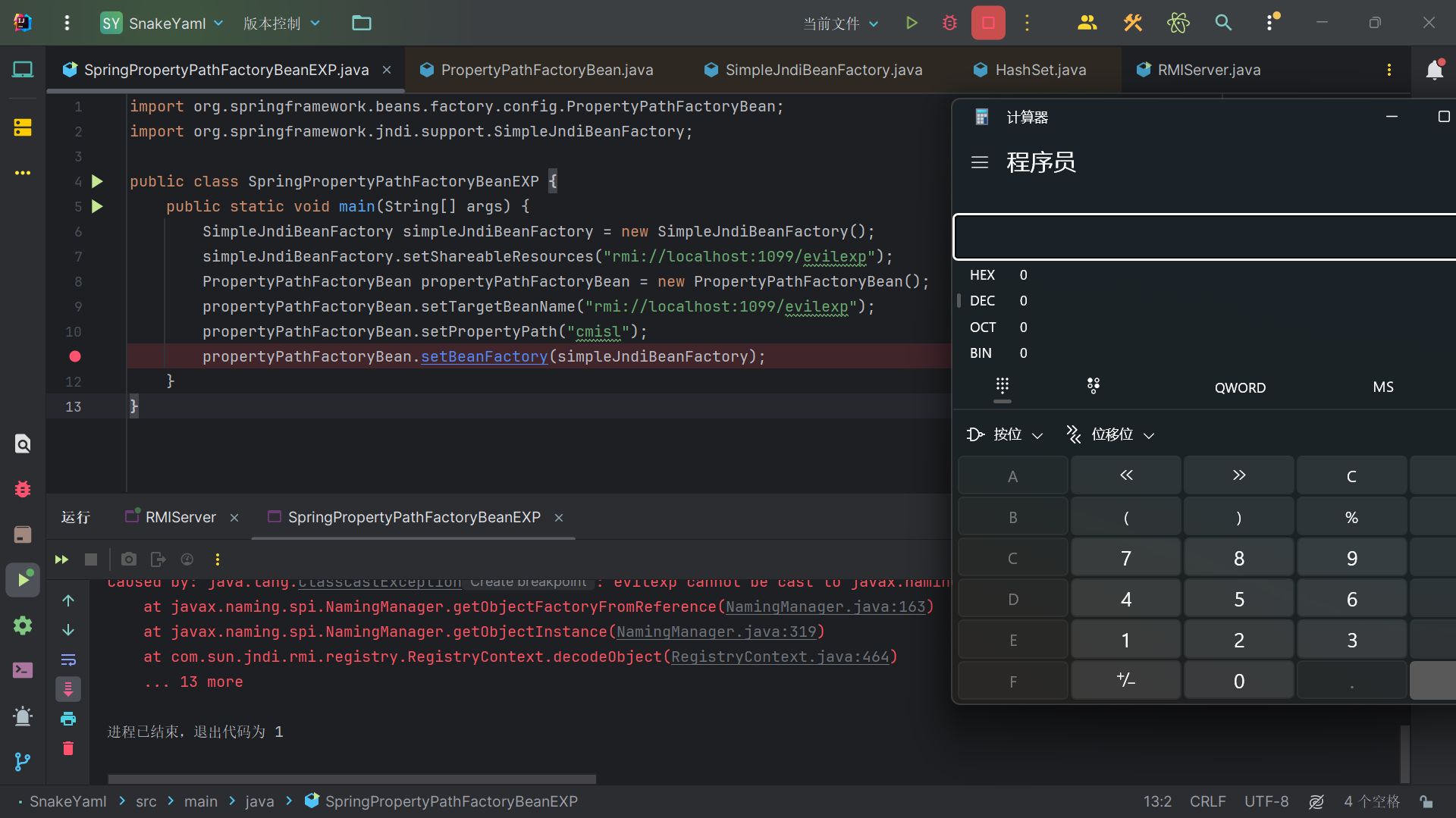Run the current file with the green play icon
Screen dimensions: 1456x818
912,23
